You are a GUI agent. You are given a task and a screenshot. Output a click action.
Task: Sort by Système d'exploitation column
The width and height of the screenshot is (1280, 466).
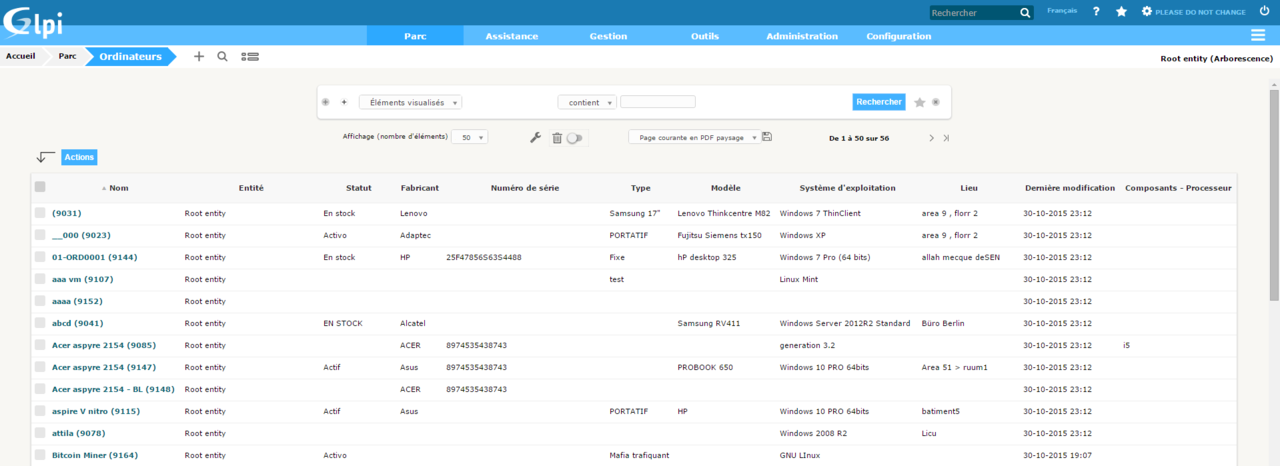[848, 188]
